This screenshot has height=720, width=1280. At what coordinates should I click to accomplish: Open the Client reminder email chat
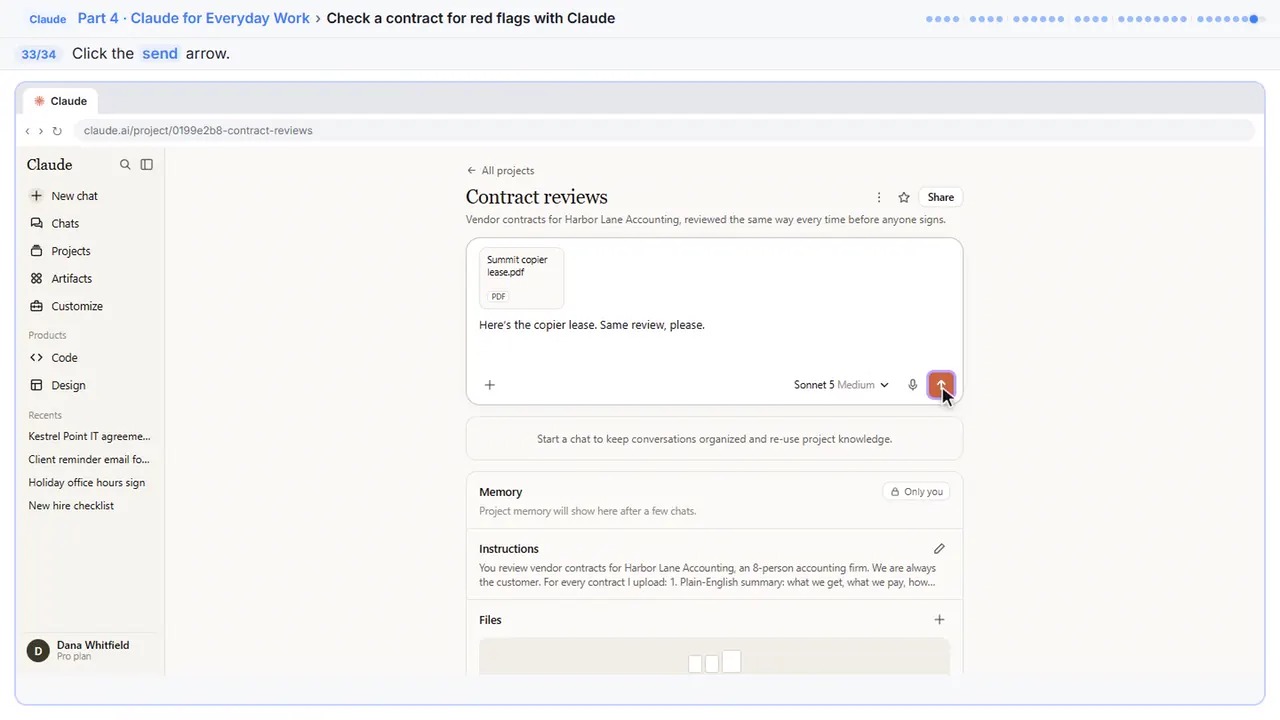pyautogui.click(x=89, y=459)
